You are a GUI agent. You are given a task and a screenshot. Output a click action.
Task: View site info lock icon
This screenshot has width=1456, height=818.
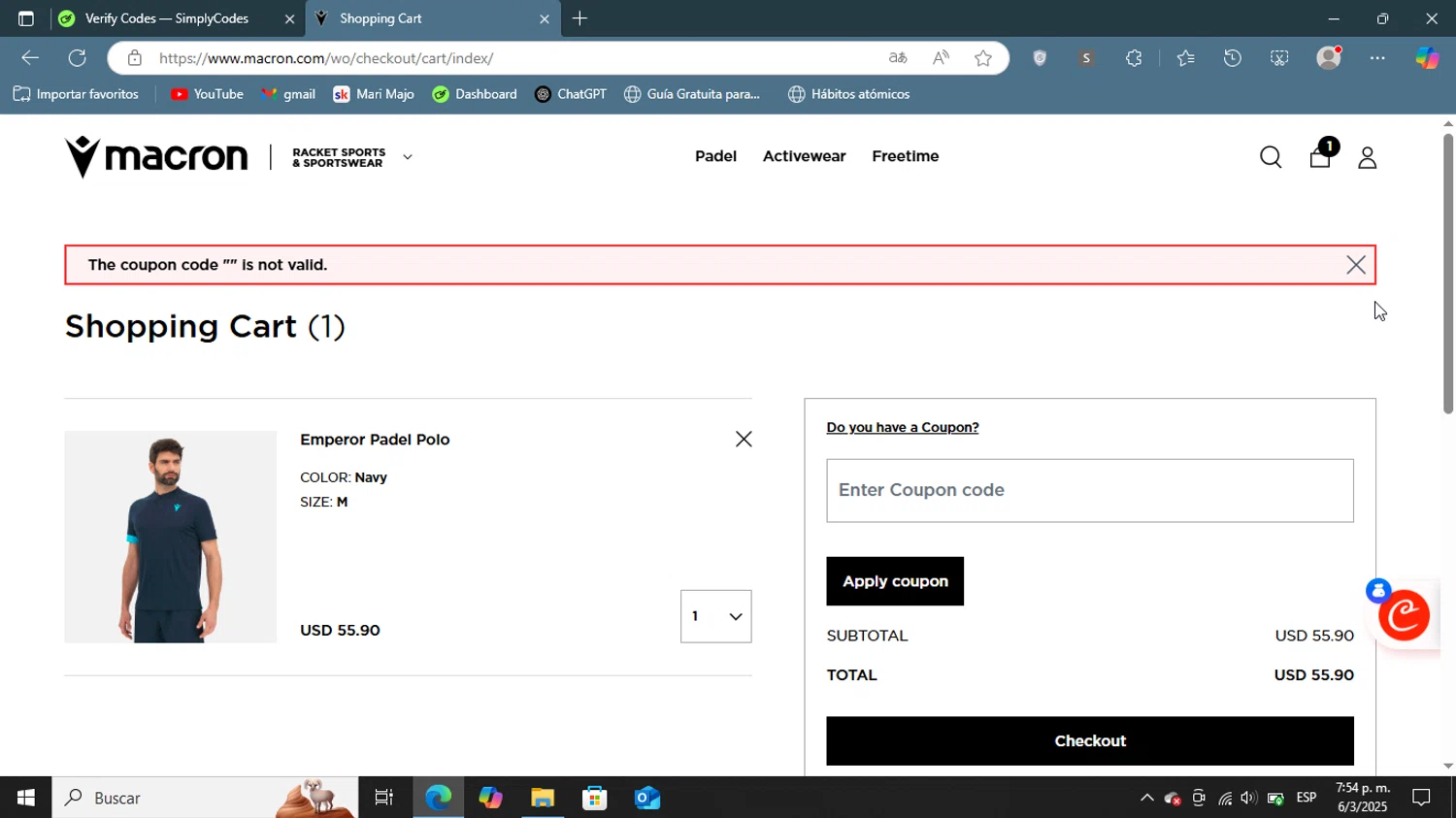tap(135, 58)
